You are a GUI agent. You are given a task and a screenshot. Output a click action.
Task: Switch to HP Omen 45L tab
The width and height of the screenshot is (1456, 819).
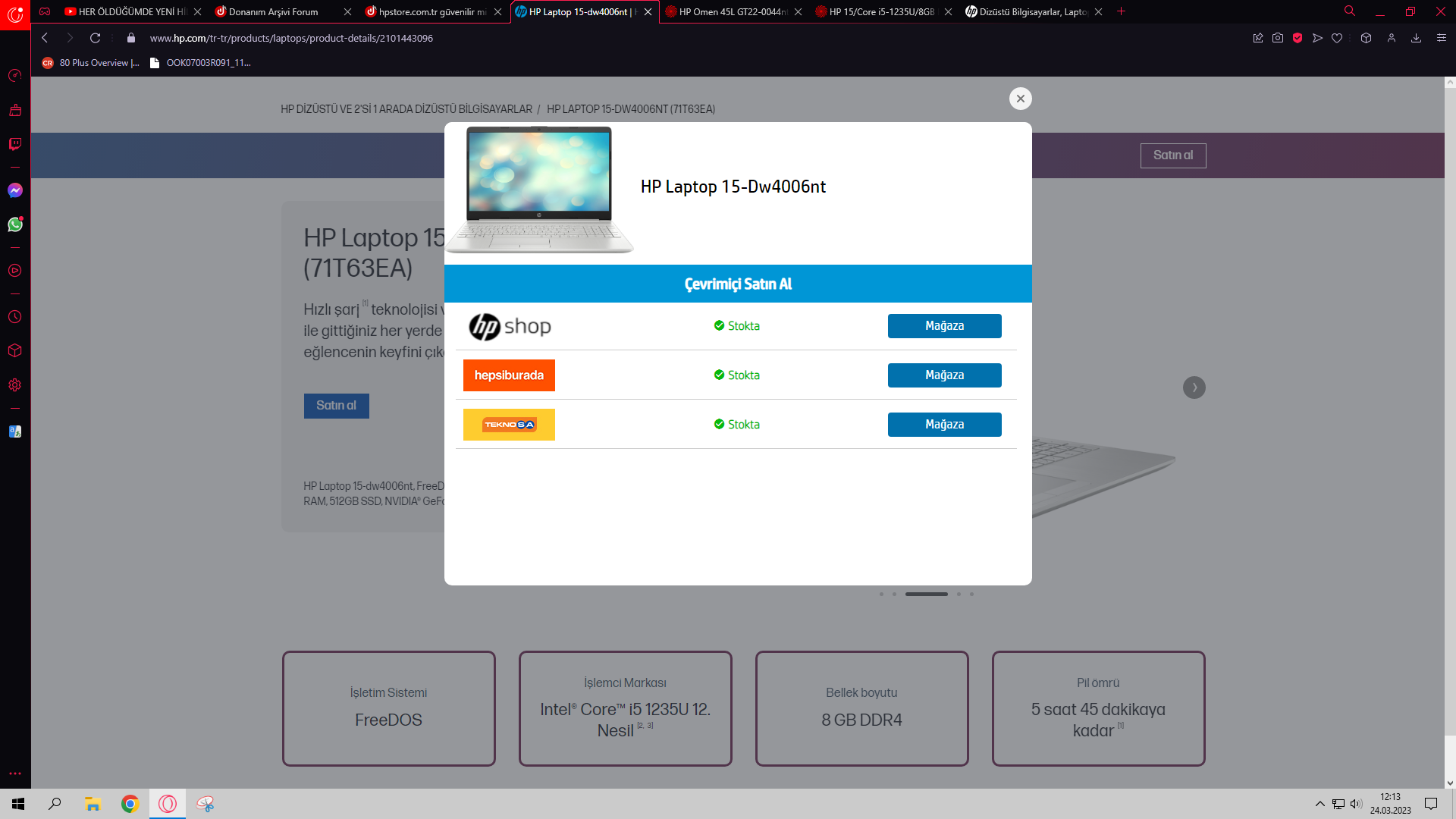click(x=732, y=12)
